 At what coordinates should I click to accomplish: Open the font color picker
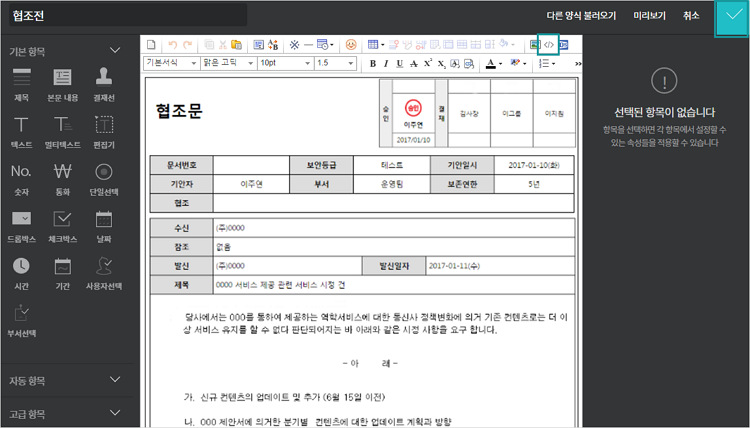coord(493,63)
